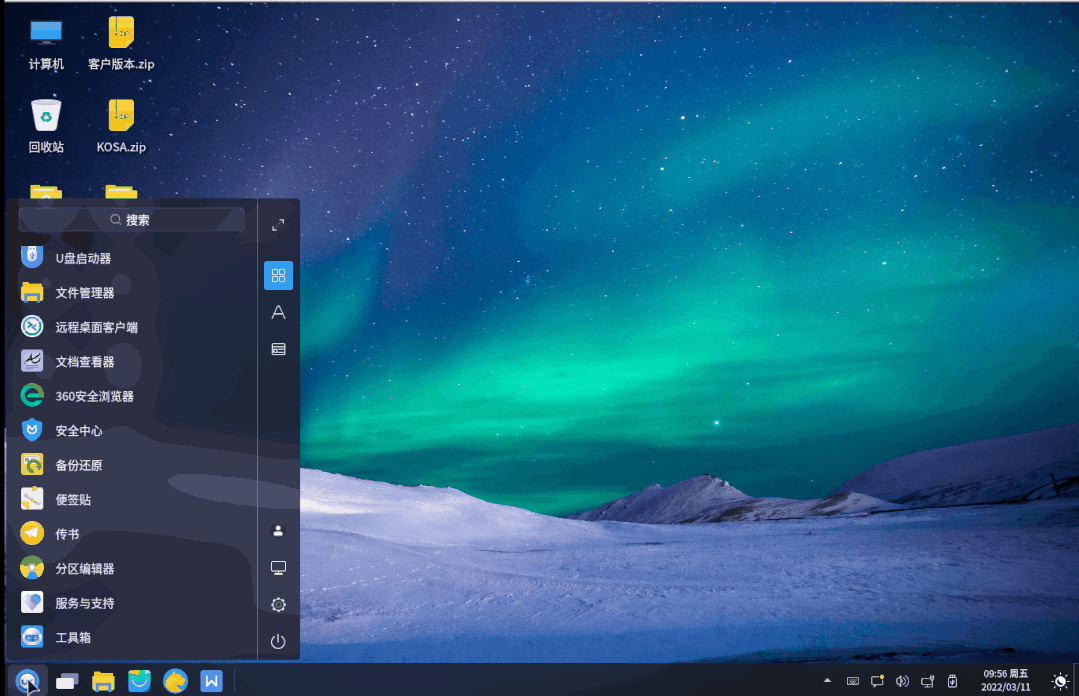Switch to function category view in menu

point(278,349)
